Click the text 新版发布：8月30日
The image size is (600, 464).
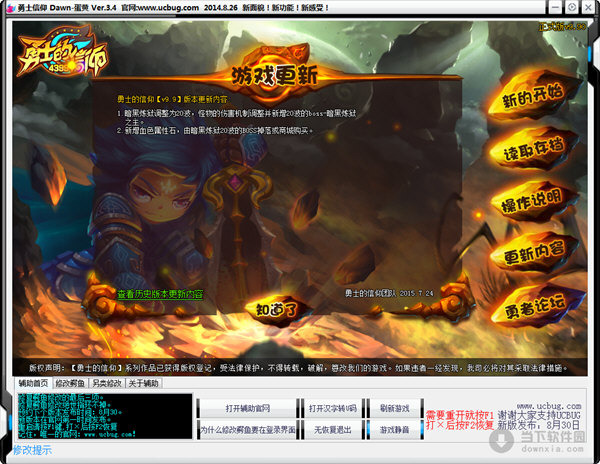pyautogui.click(x=539, y=425)
